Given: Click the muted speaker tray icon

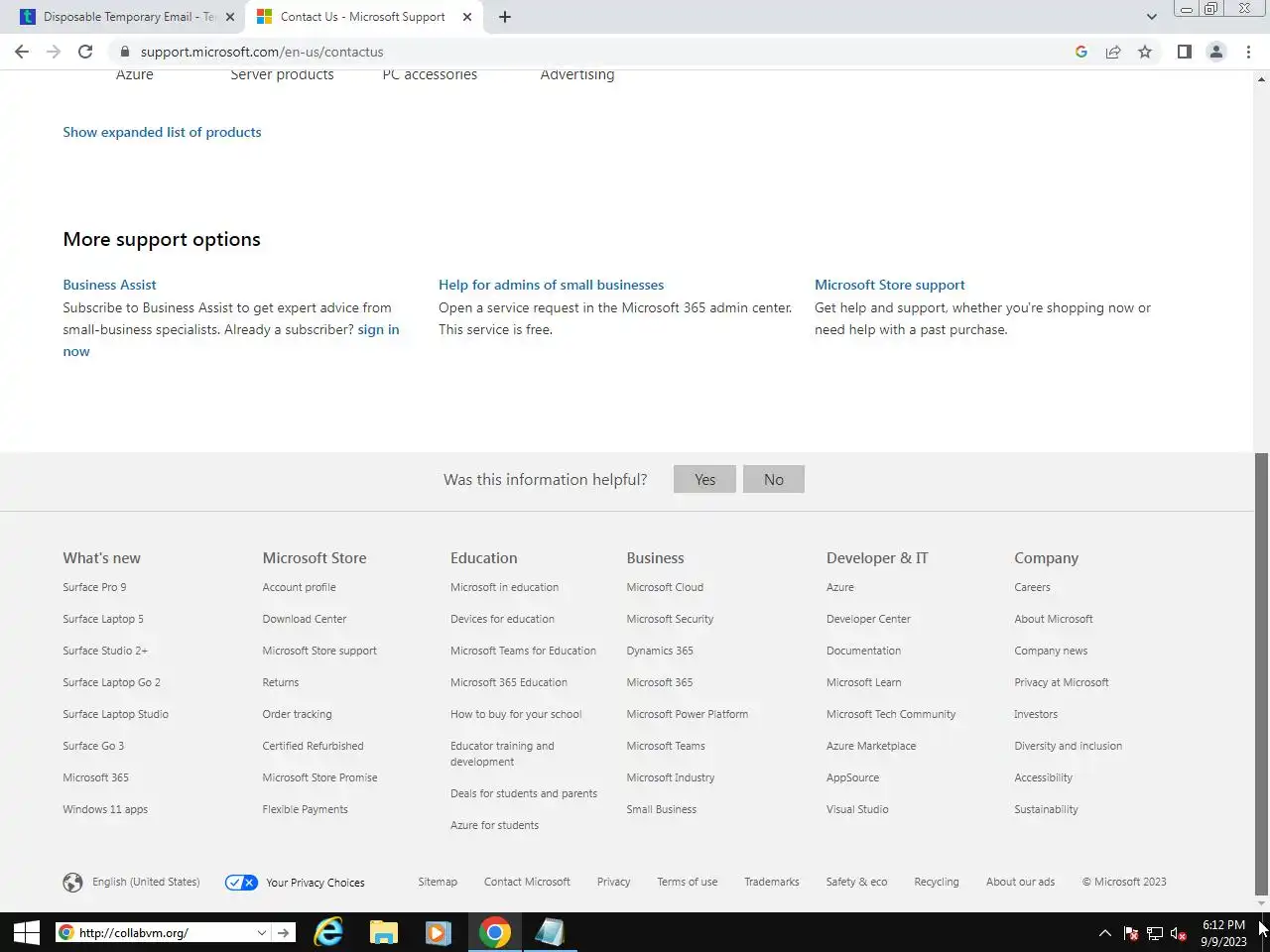Looking at the screenshot, I should [1179, 933].
